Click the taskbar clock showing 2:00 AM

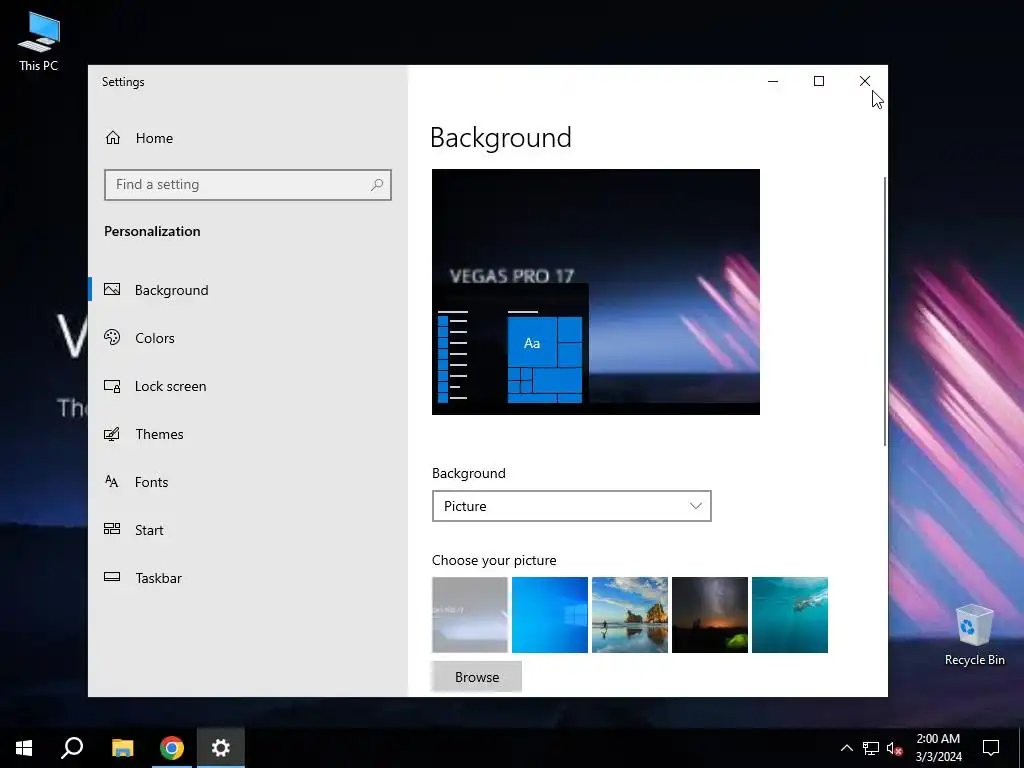pyautogui.click(x=938, y=748)
